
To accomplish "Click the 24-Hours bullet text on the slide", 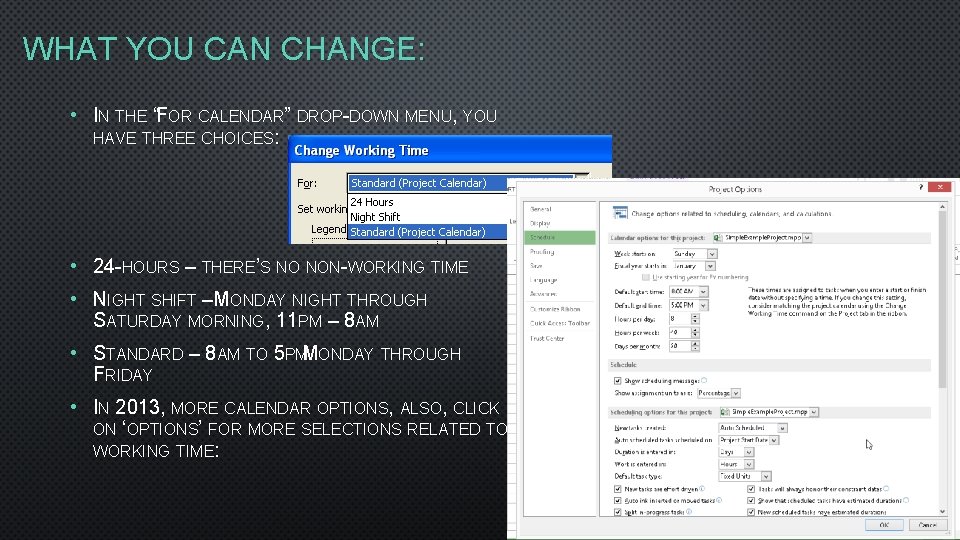I will (x=280, y=266).
